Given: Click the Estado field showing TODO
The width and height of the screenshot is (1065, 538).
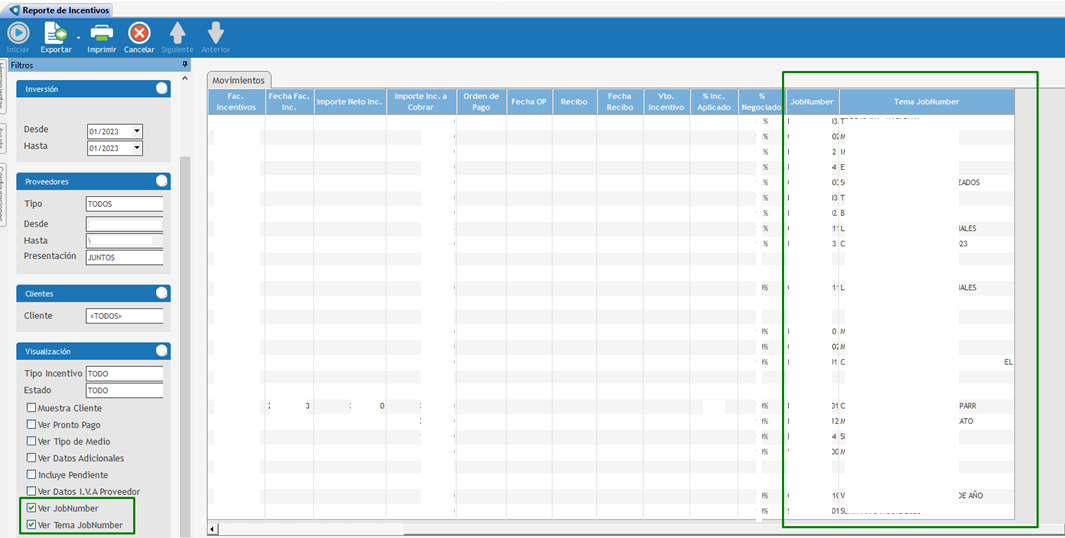Looking at the screenshot, I should click(x=124, y=391).
